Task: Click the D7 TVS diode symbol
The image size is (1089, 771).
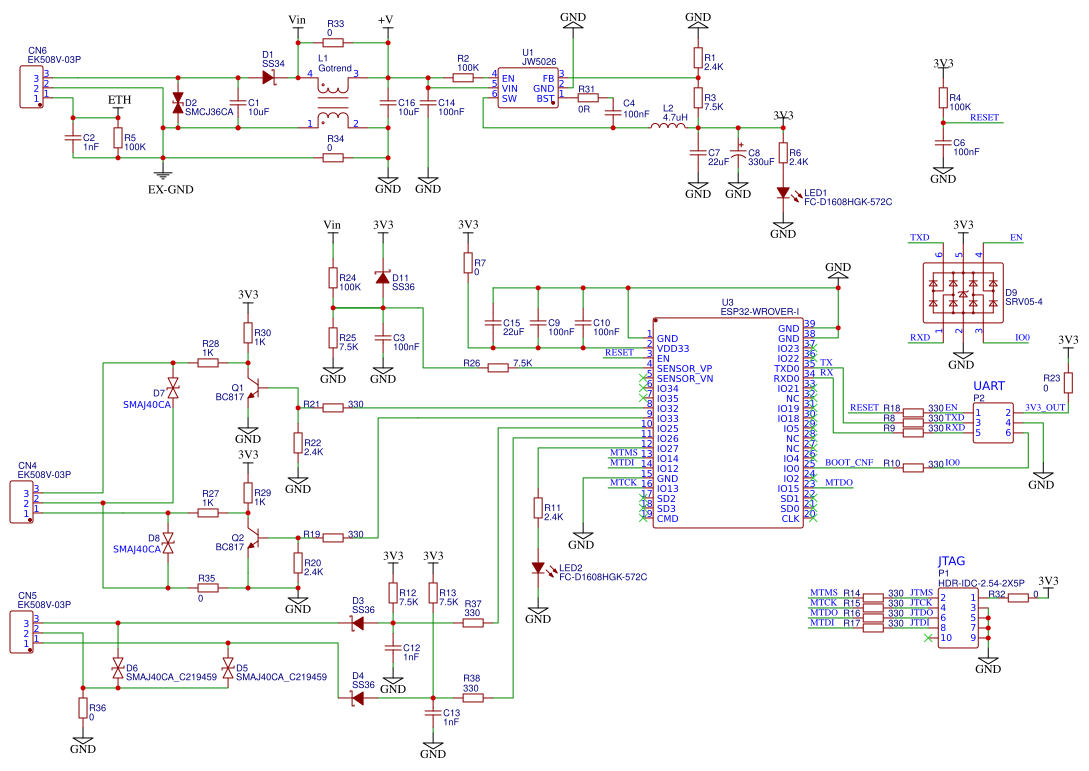Action: tap(173, 389)
